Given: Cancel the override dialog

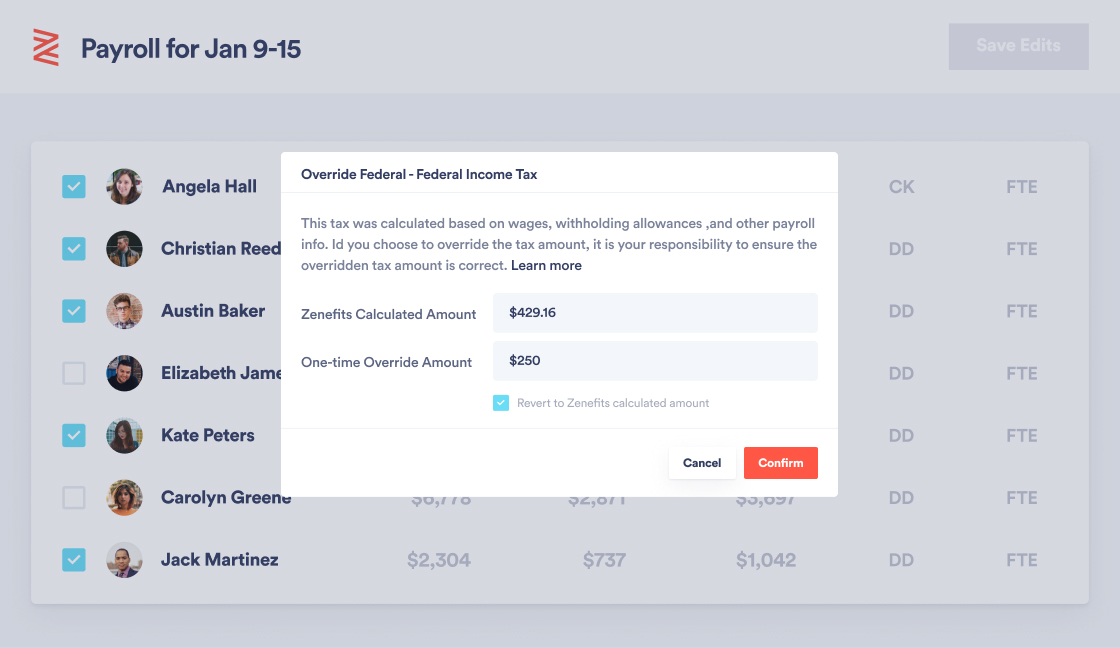Looking at the screenshot, I should pos(702,463).
